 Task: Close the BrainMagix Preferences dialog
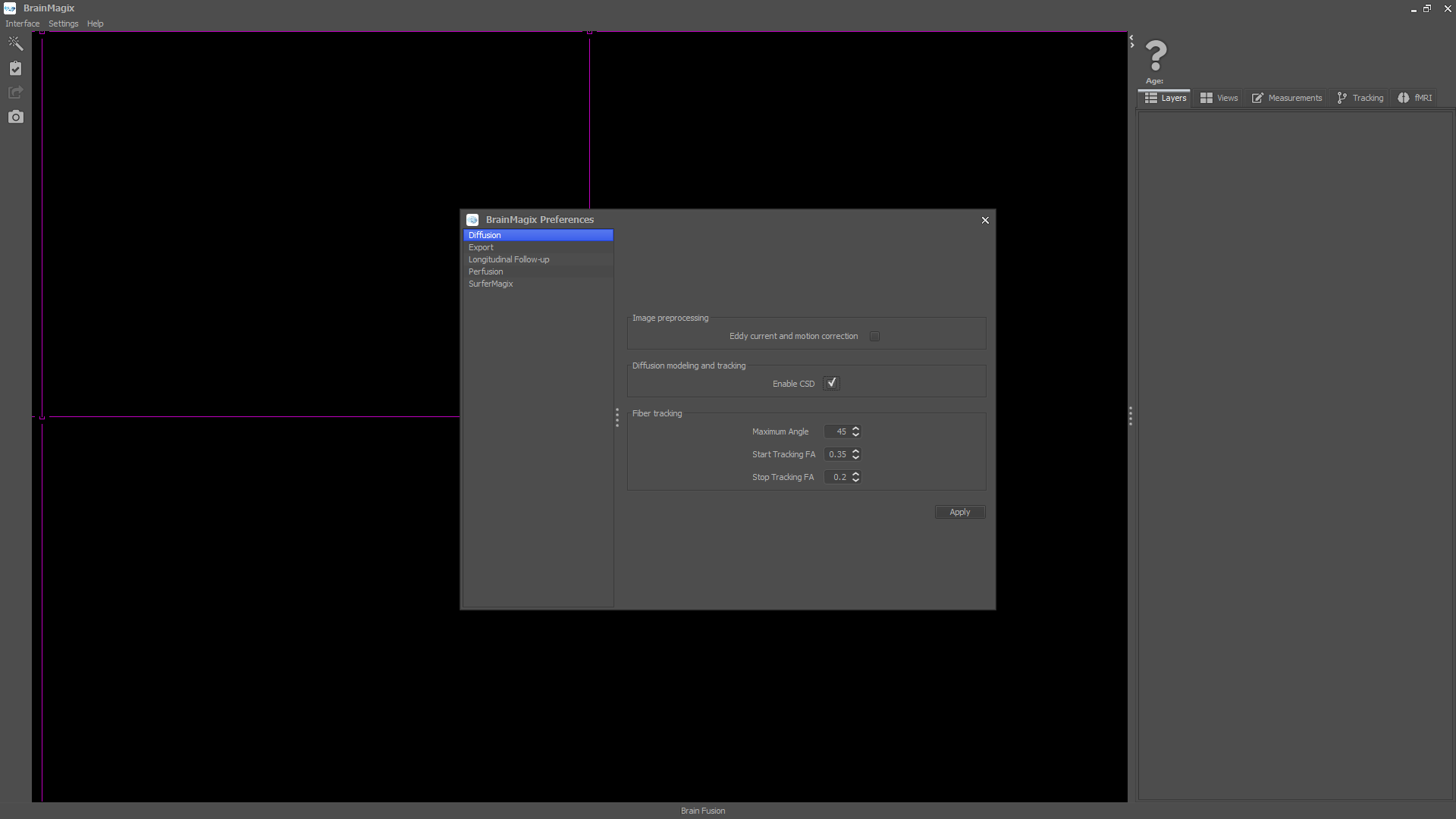[x=985, y=221]
